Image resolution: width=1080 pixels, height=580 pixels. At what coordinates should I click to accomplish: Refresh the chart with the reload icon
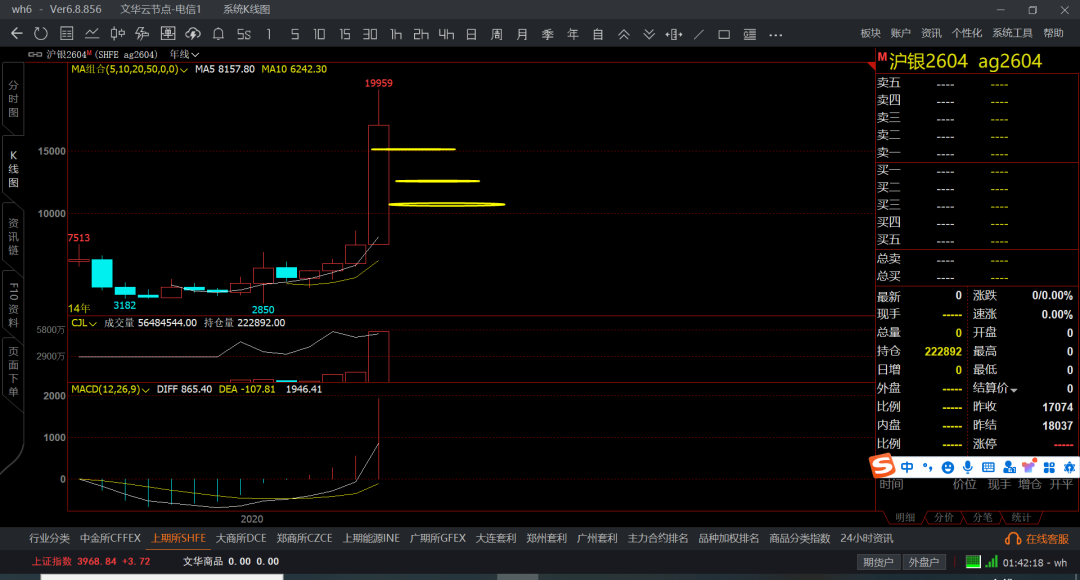click(41, 34)
